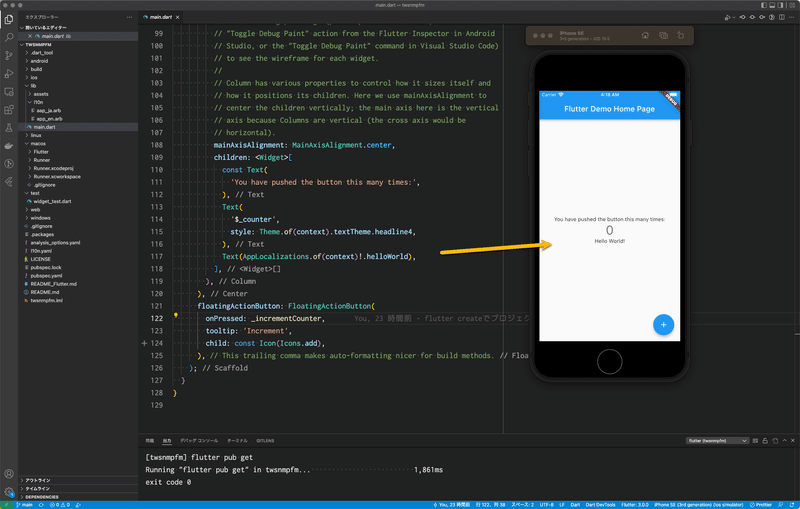Toggle the secondary sidebar layout button
The image size is (800, 509).
(x=780, y=5)
